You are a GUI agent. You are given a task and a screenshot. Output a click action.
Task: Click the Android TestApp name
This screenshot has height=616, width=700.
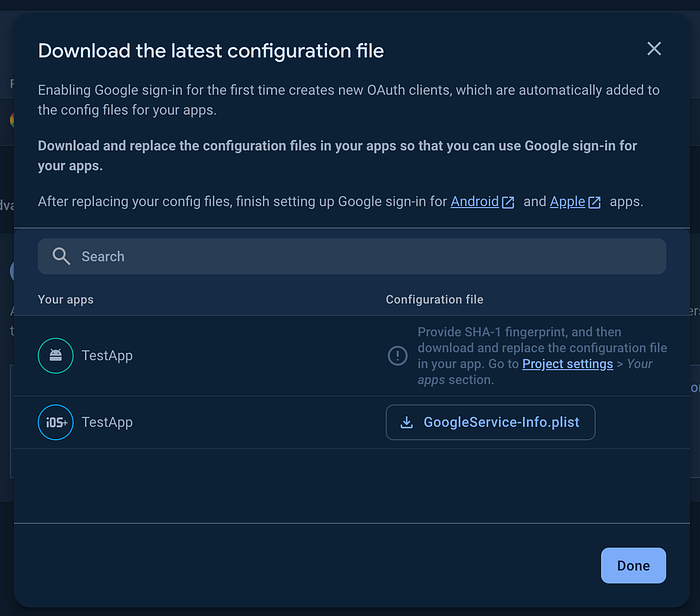(107, 355)
